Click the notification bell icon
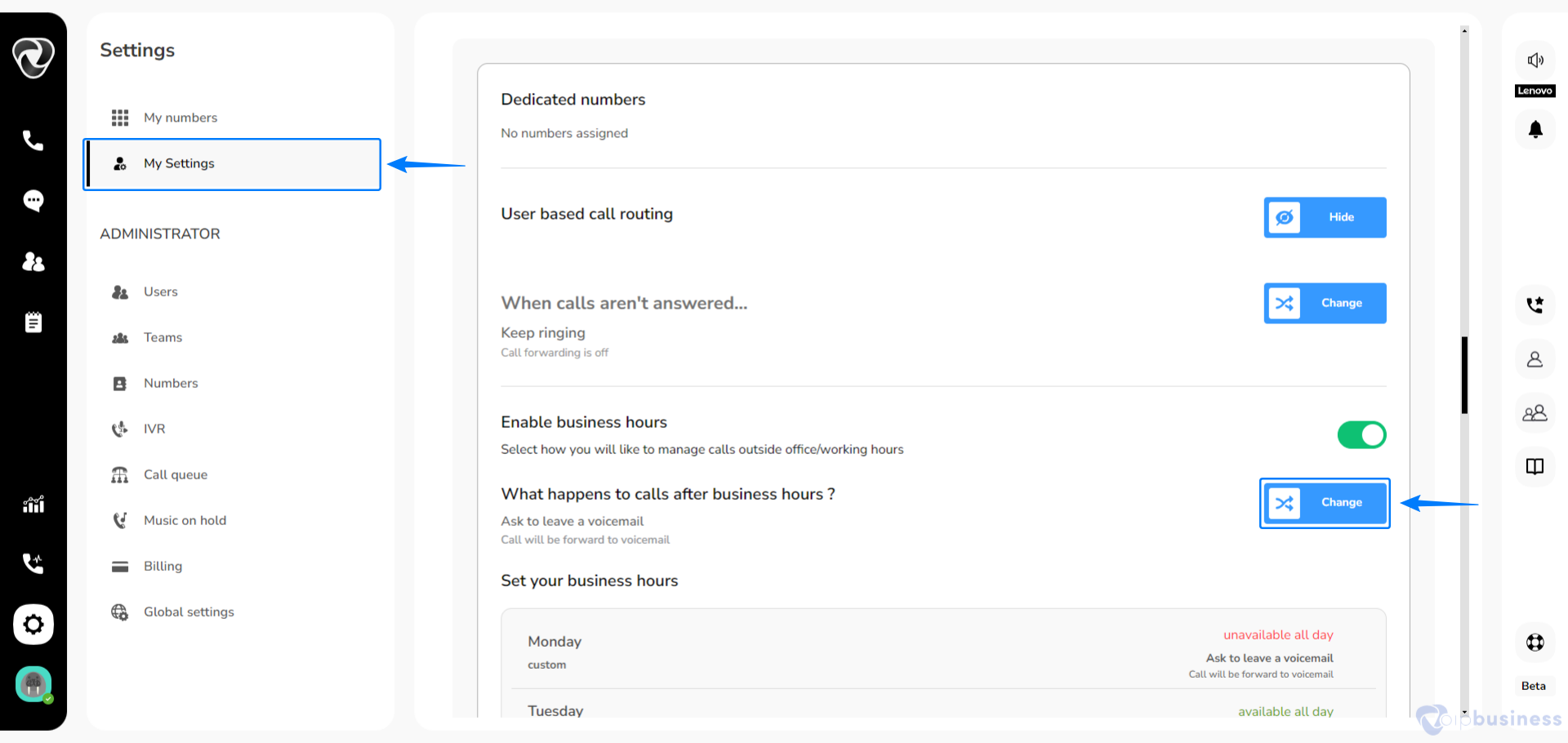 pos(1535,130)
